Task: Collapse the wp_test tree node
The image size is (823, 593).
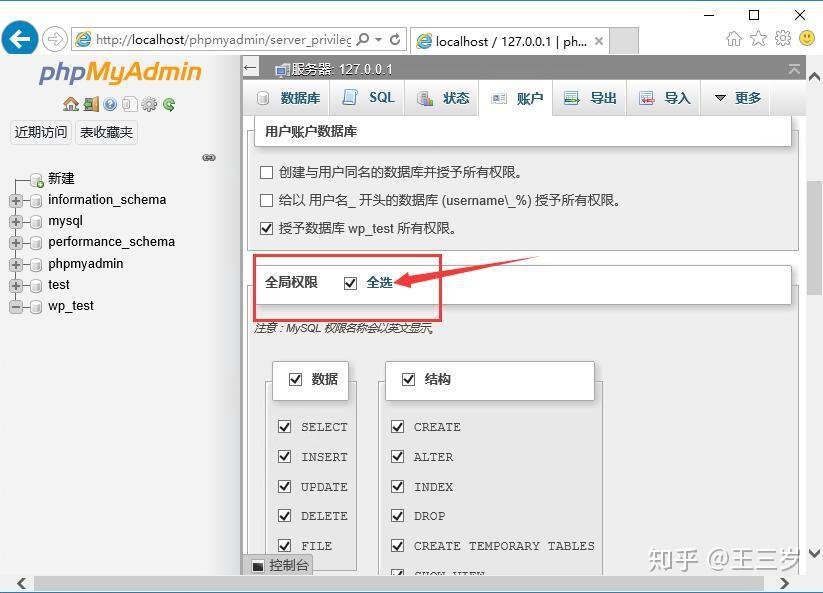Action: tap(16, 306)
